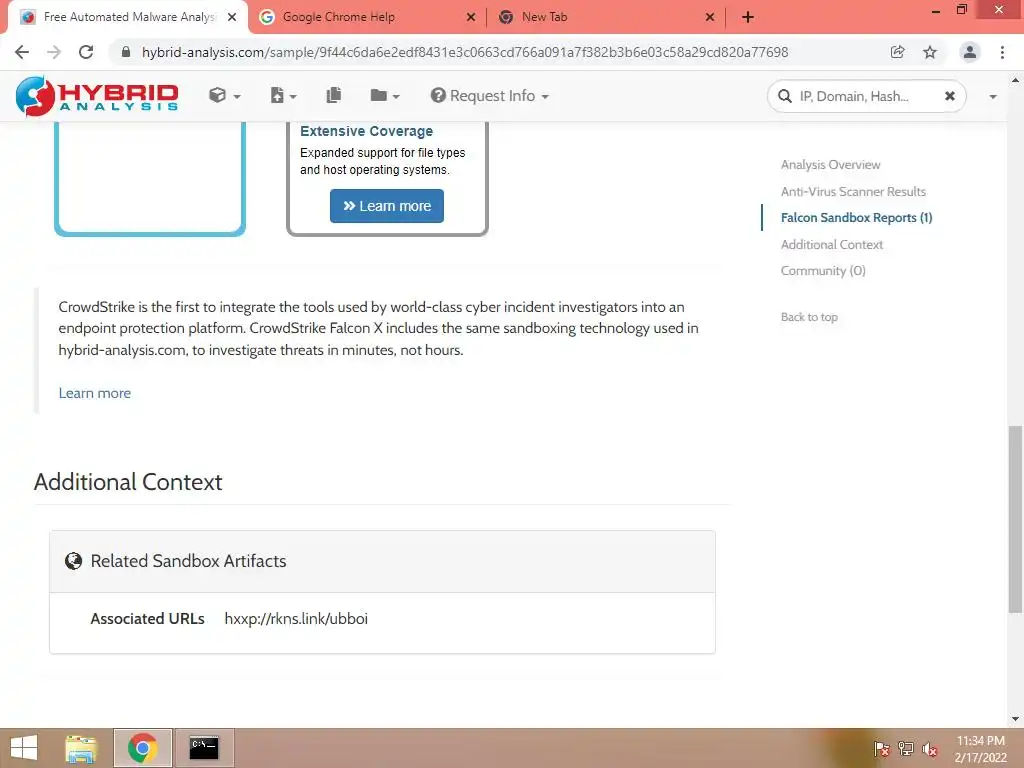The height and width of the screenshot is (768, 1024).
Task: Close the Malware Analysis tab
Action: tap(232, 18)
